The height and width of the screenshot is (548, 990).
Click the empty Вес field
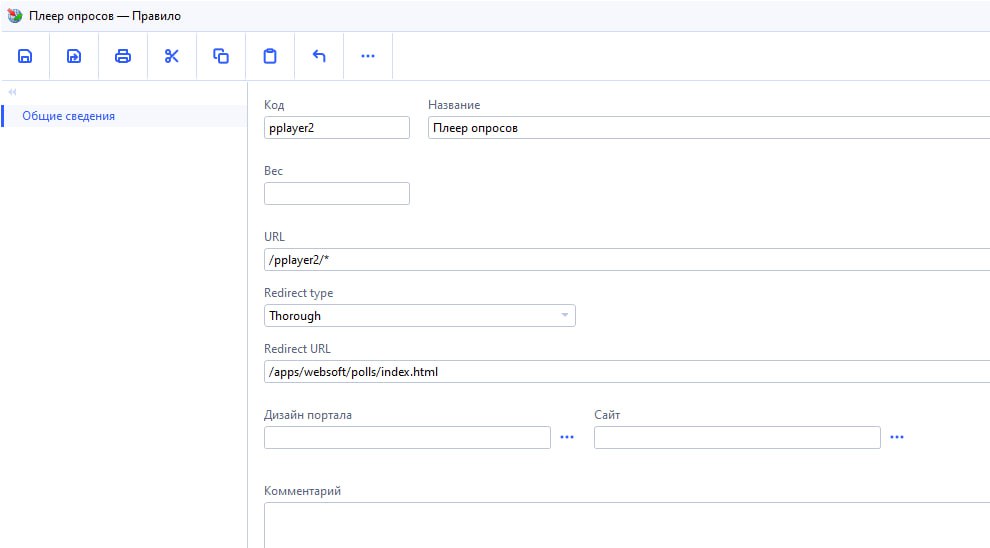[x=337, y=194]
